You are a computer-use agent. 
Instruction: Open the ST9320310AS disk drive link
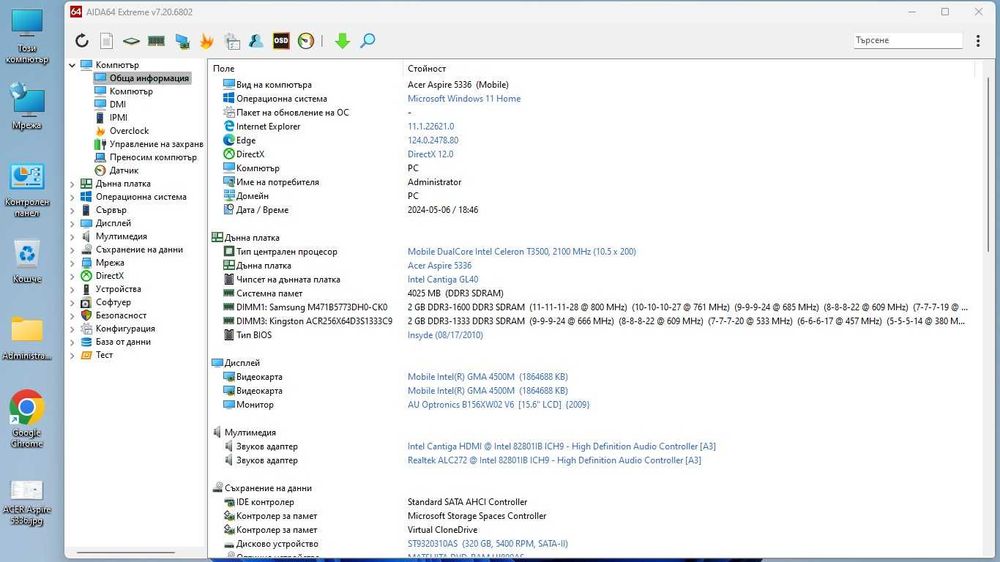click(x=487, y=544)
